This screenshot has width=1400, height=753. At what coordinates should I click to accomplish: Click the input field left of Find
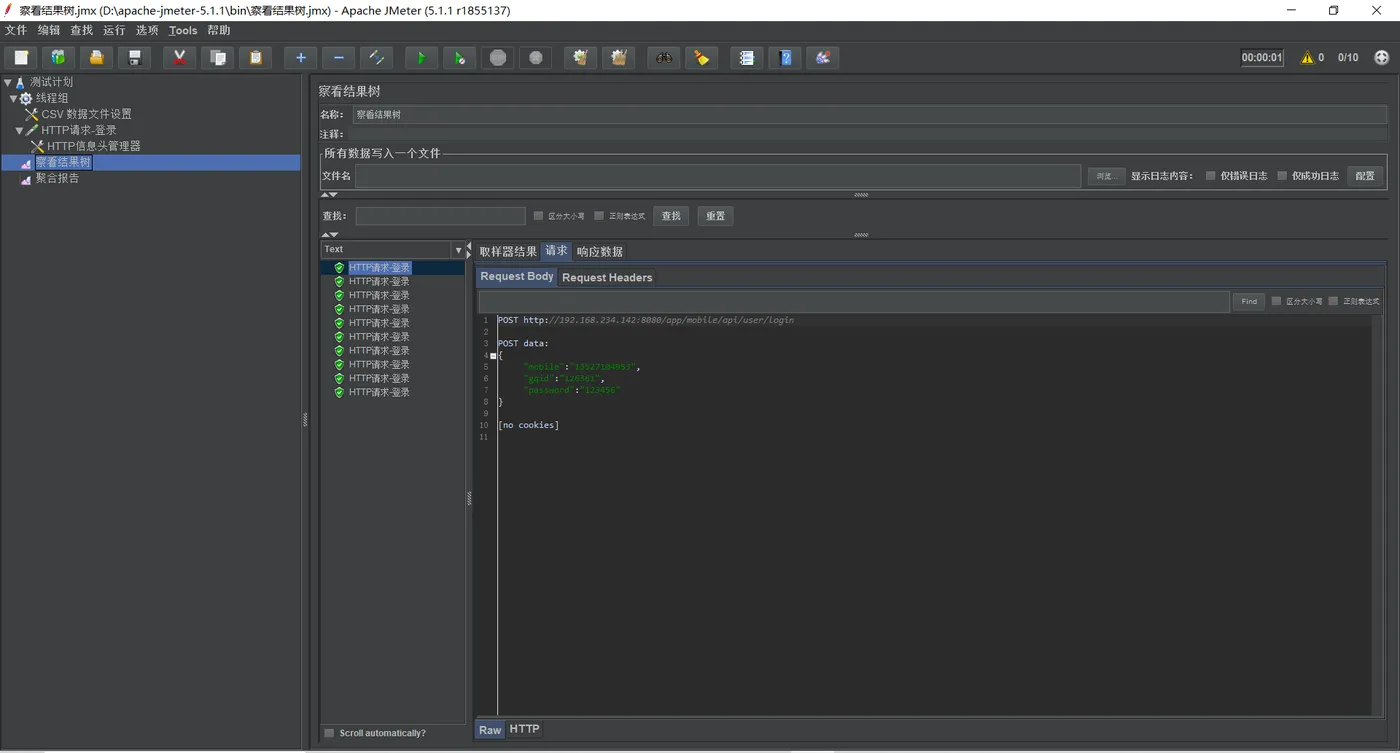point(854,302)
